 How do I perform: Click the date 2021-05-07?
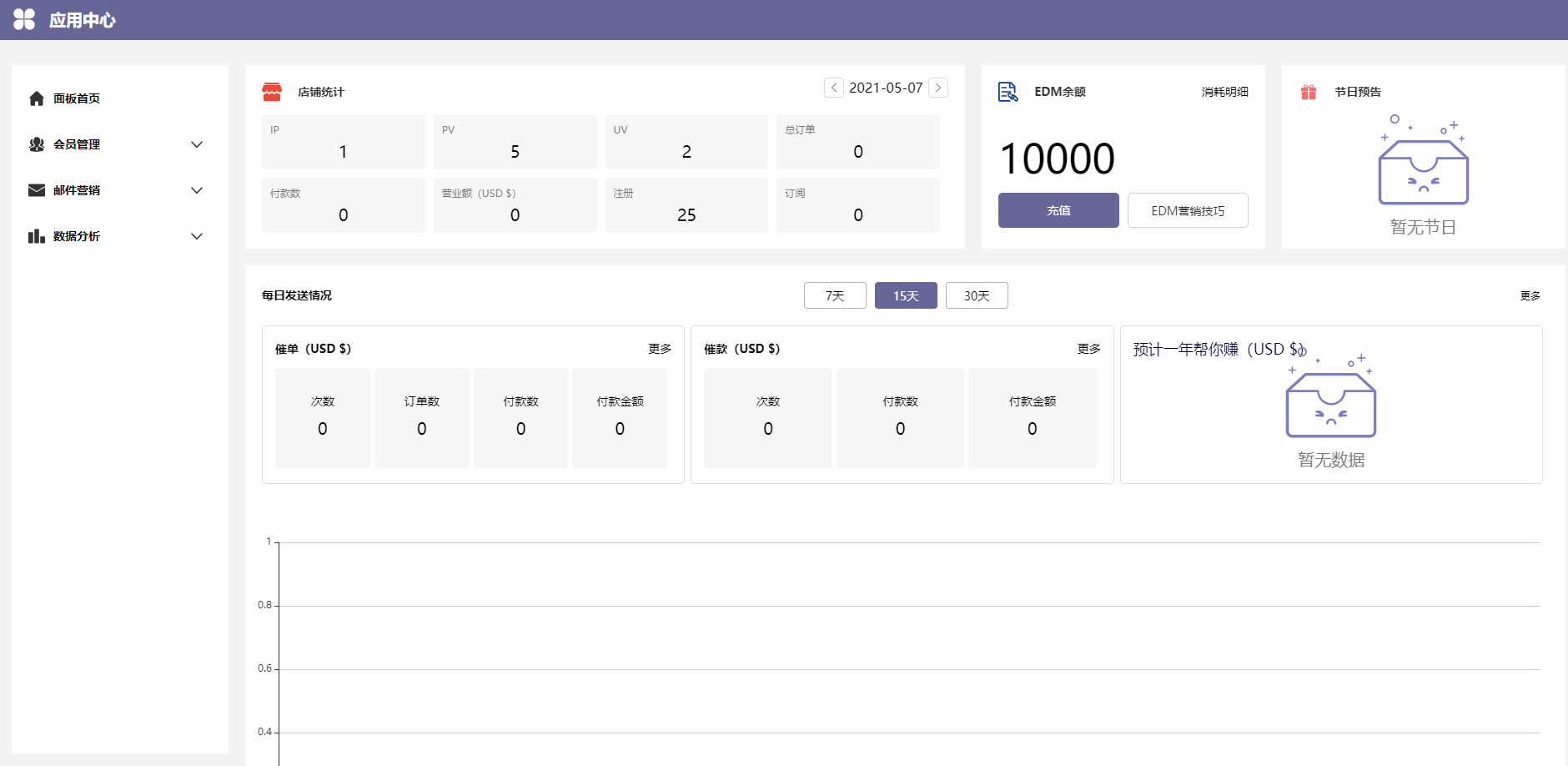886,88
